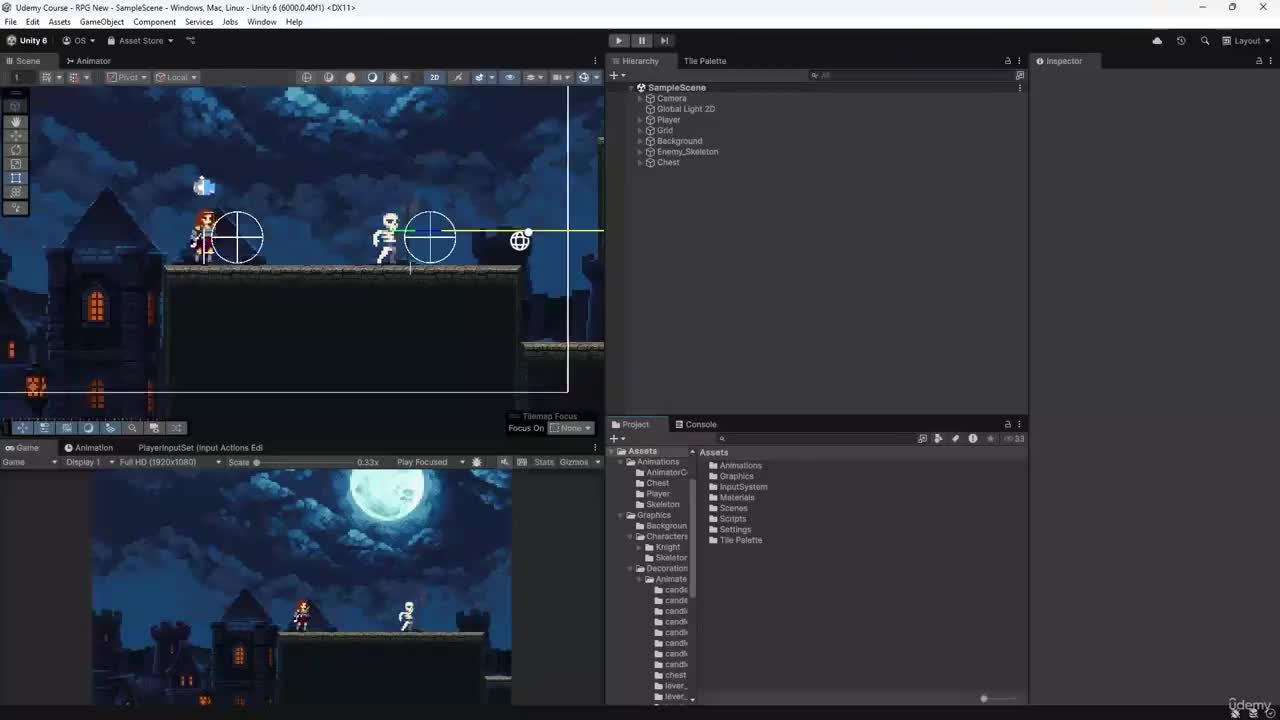Adjust the Project icon size slider

pyautogui.click(x=998, y=698)
